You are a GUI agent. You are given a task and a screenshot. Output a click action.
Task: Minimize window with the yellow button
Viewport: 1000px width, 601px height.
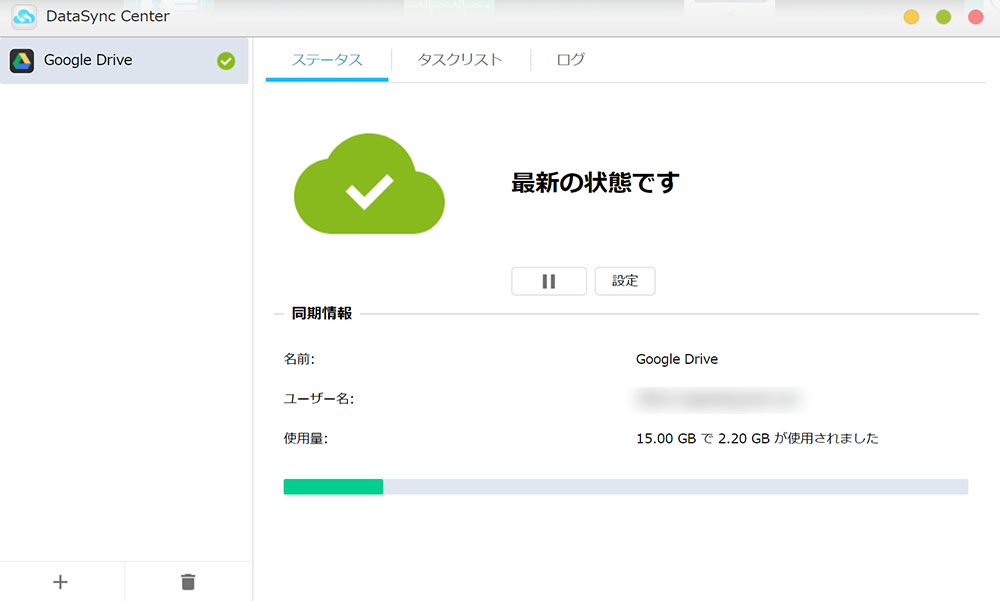(x=911, y=17)
